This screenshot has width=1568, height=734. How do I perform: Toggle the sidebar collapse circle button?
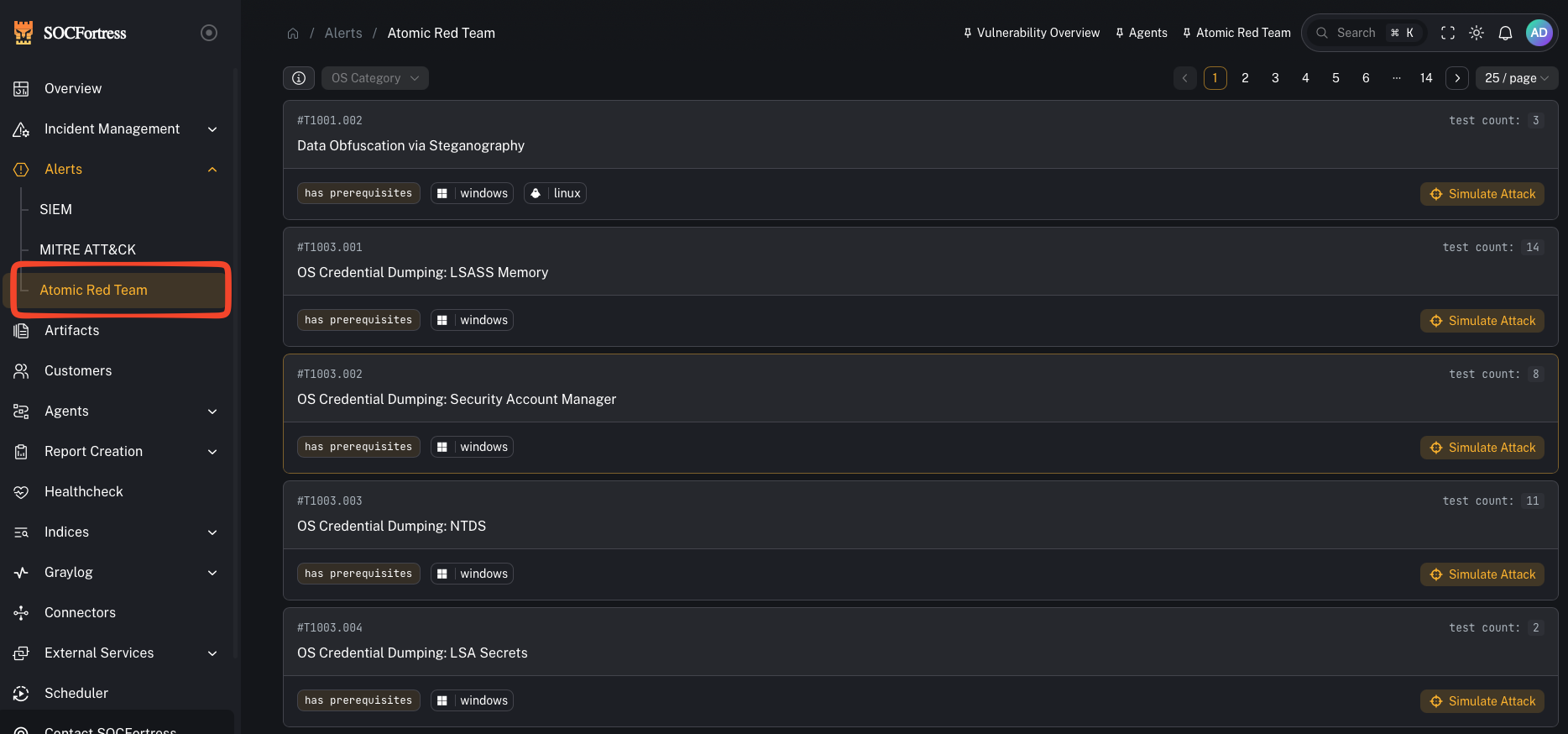click(x=209, y=33)
